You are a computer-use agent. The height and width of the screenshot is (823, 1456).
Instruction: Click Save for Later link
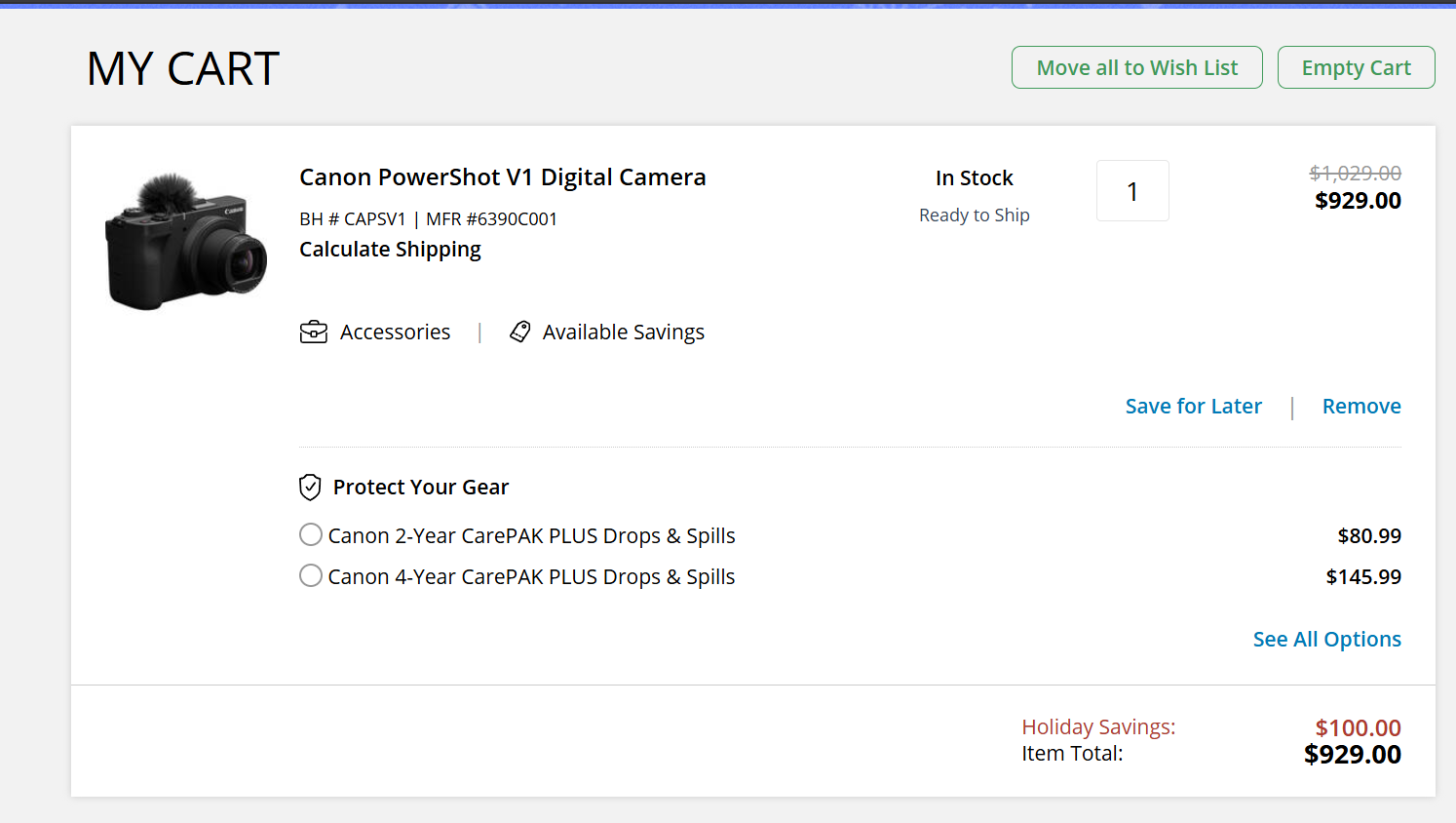pyautogui.click(x=1193, y=407)
